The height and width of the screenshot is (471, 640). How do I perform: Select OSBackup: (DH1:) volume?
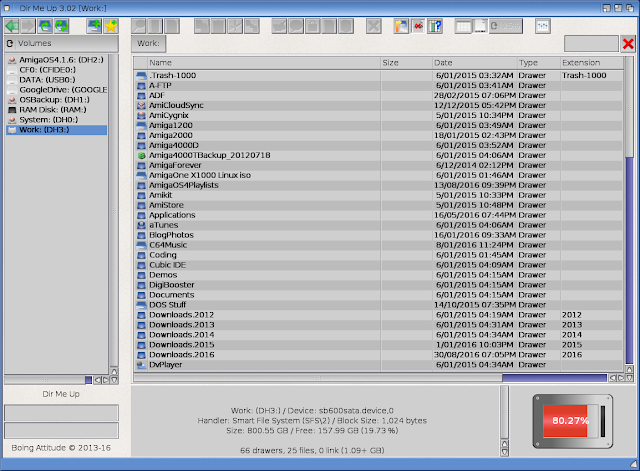tap(57, 100)
